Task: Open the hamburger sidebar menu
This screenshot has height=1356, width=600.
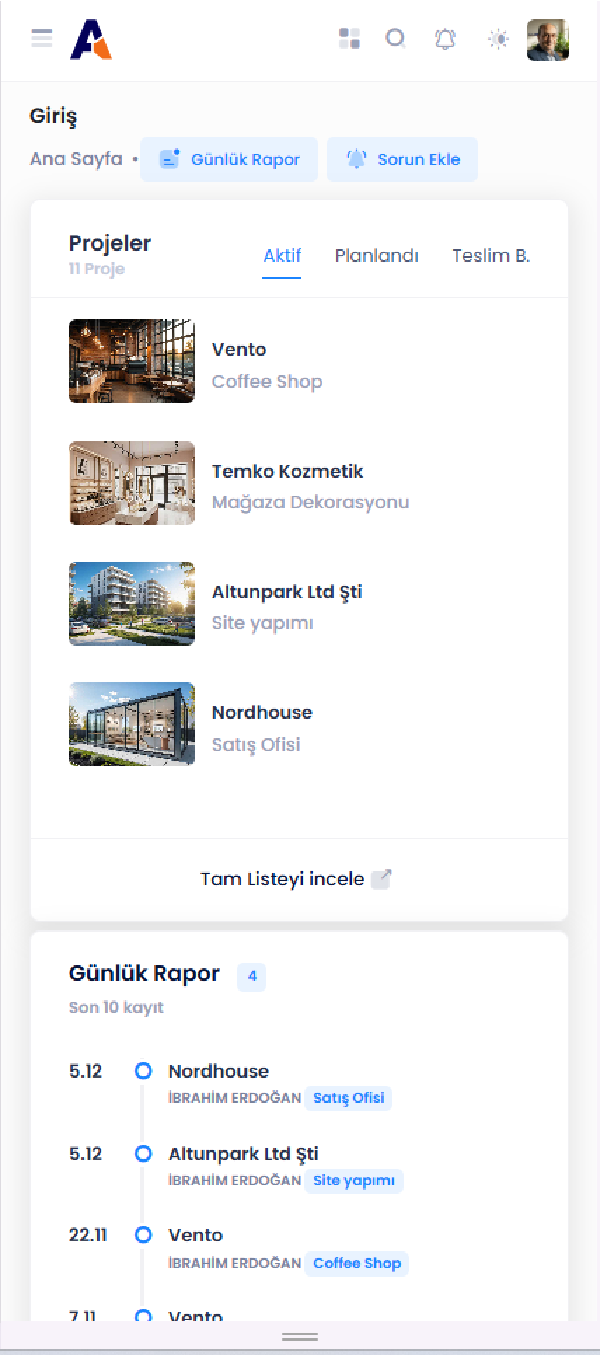Action: pyautogui.click(x=41, y=39)
